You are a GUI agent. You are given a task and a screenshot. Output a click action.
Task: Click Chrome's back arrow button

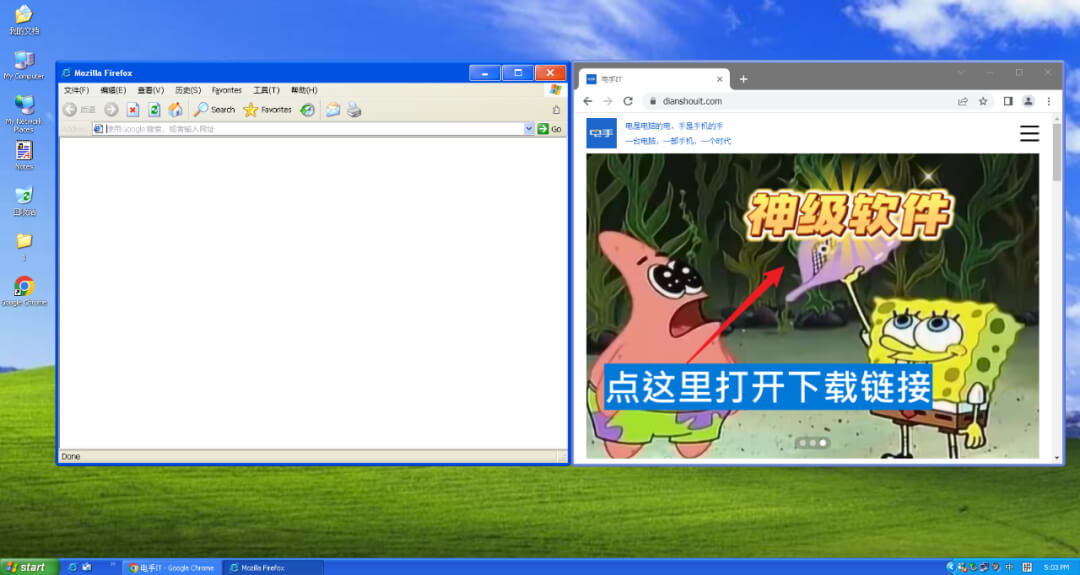[588, 101]
